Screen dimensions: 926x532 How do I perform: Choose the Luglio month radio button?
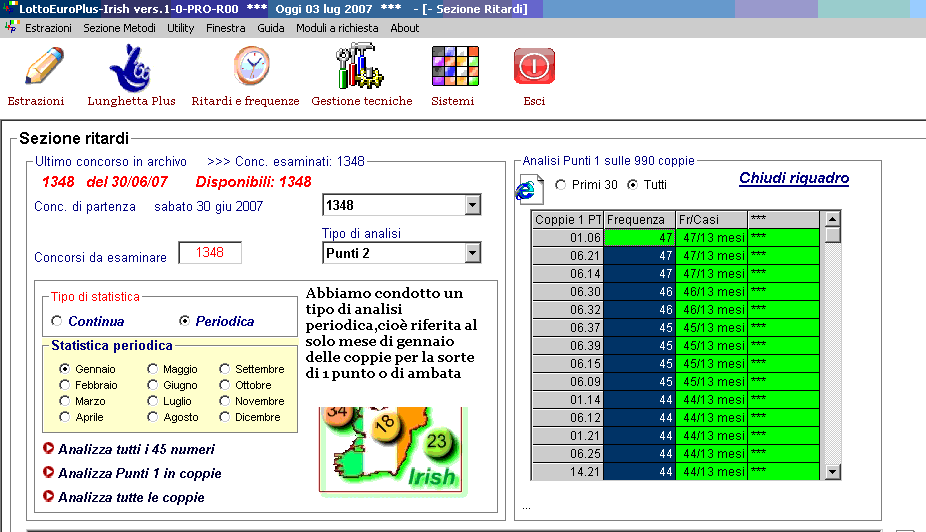(x=152, y=400)
